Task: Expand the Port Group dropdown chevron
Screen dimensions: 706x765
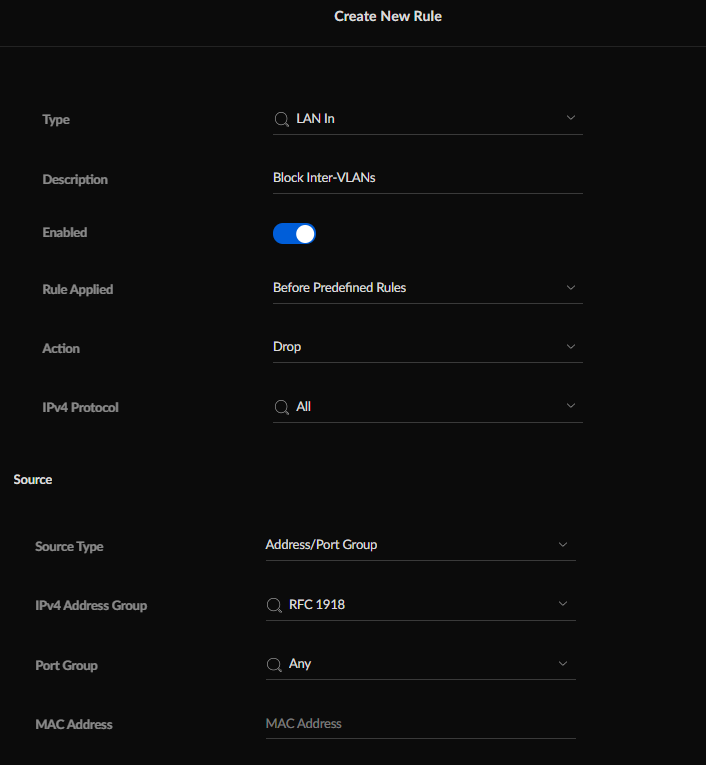Action: point(563,663)
